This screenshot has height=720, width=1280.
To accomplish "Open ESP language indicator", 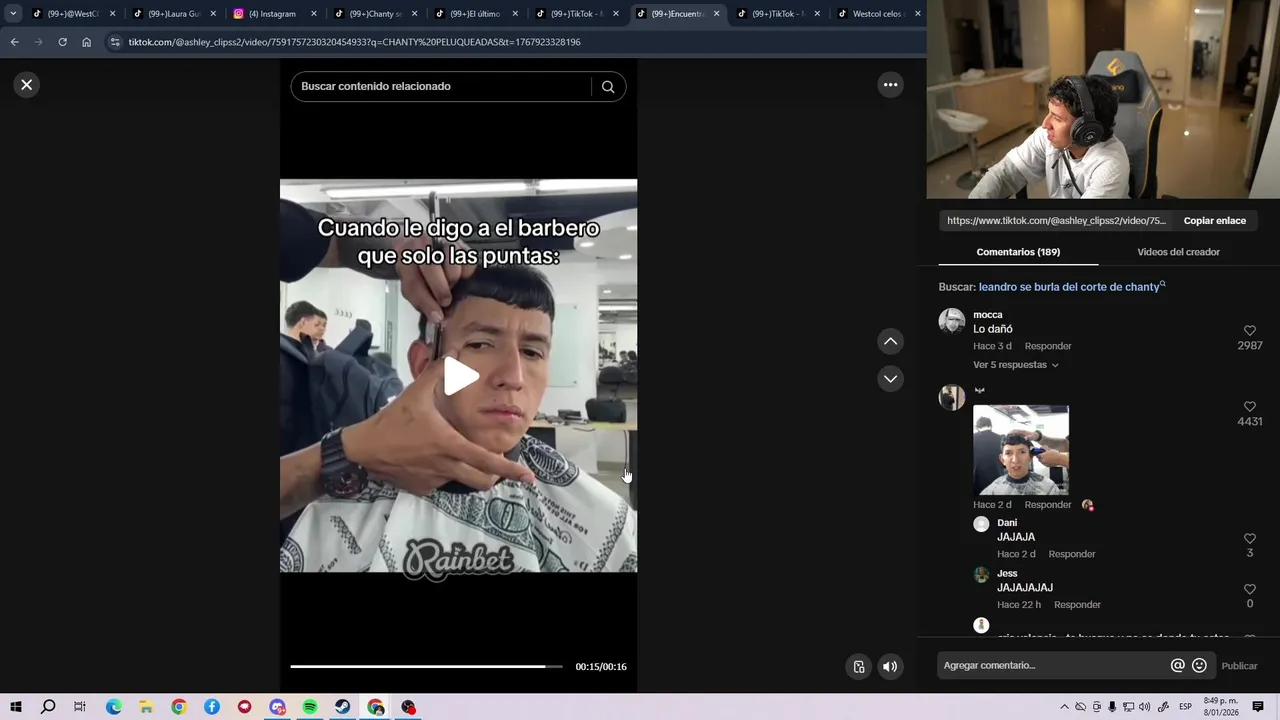I will (1186, 707).
